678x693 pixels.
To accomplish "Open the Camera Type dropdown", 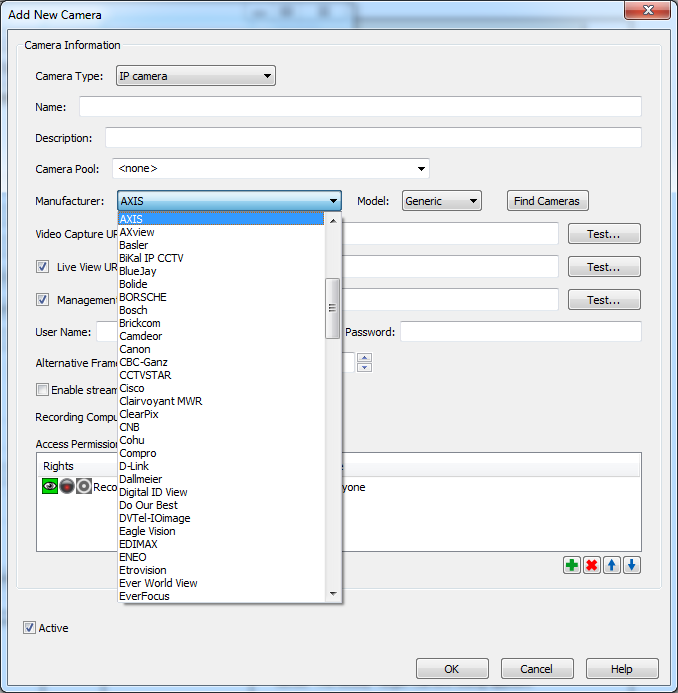I will click(x=196, y=76).
